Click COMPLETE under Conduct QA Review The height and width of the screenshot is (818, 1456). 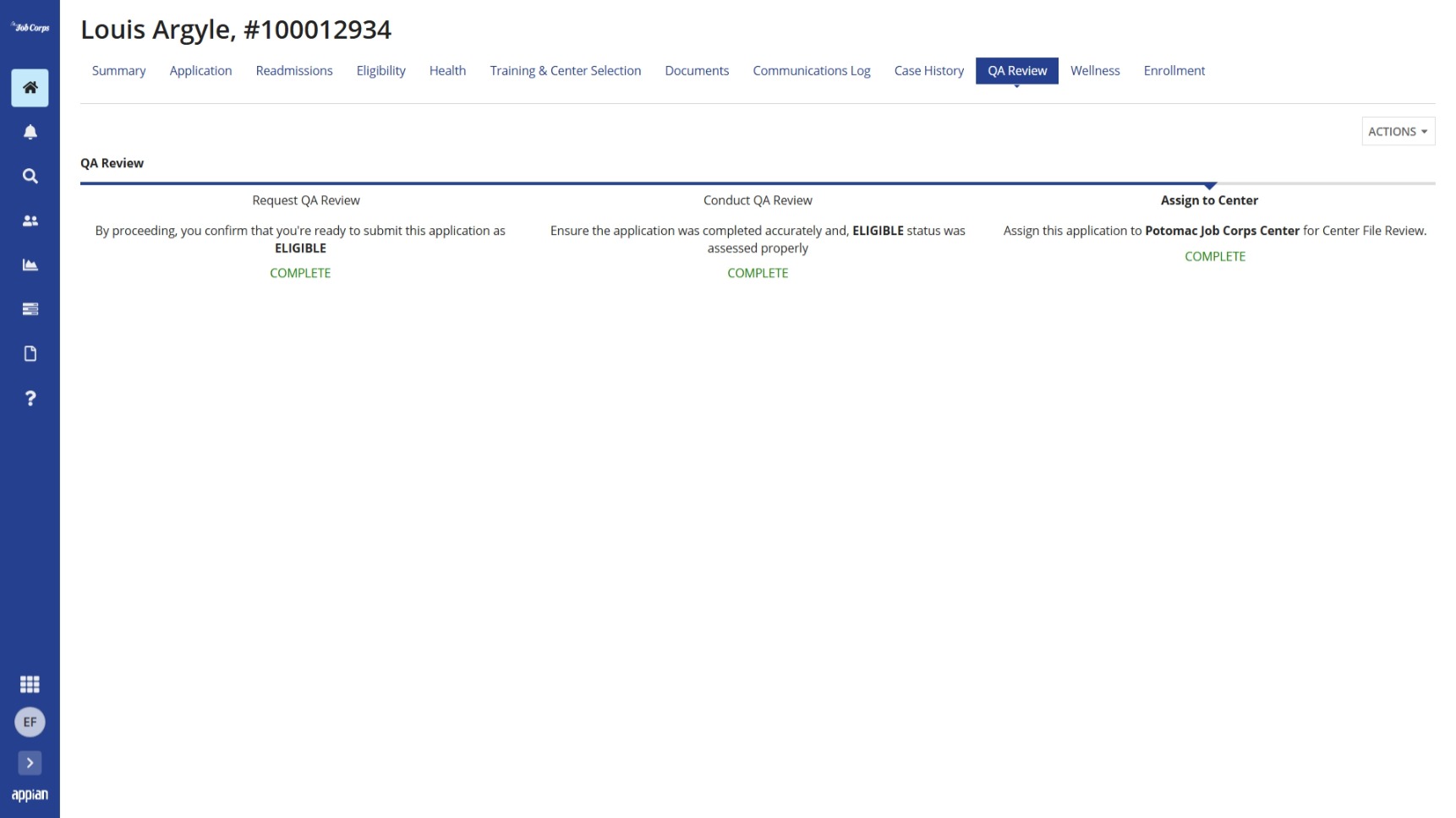click(x=758, y=273)
